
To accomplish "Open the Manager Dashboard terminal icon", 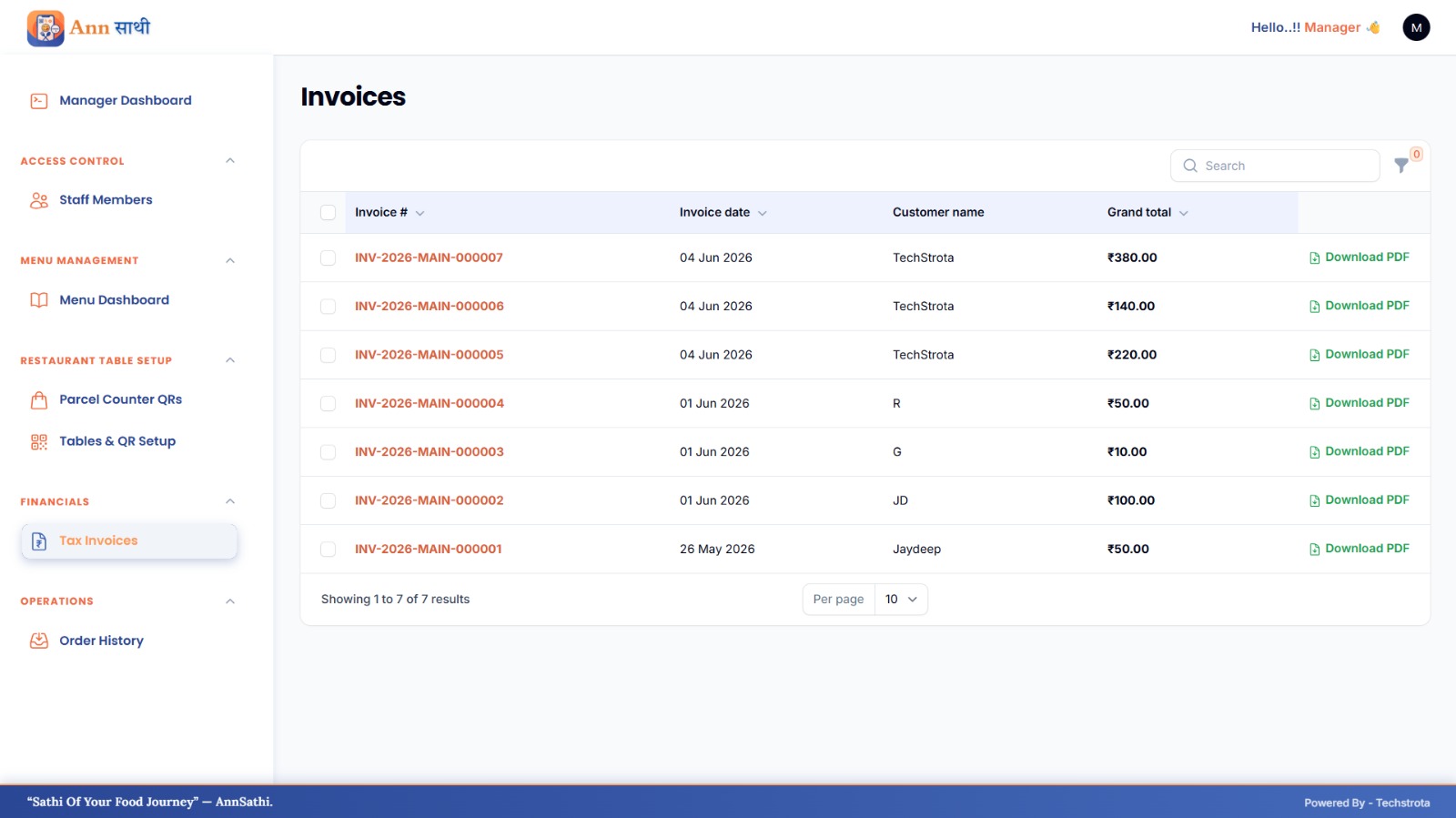I will click(x=39, y=101).
